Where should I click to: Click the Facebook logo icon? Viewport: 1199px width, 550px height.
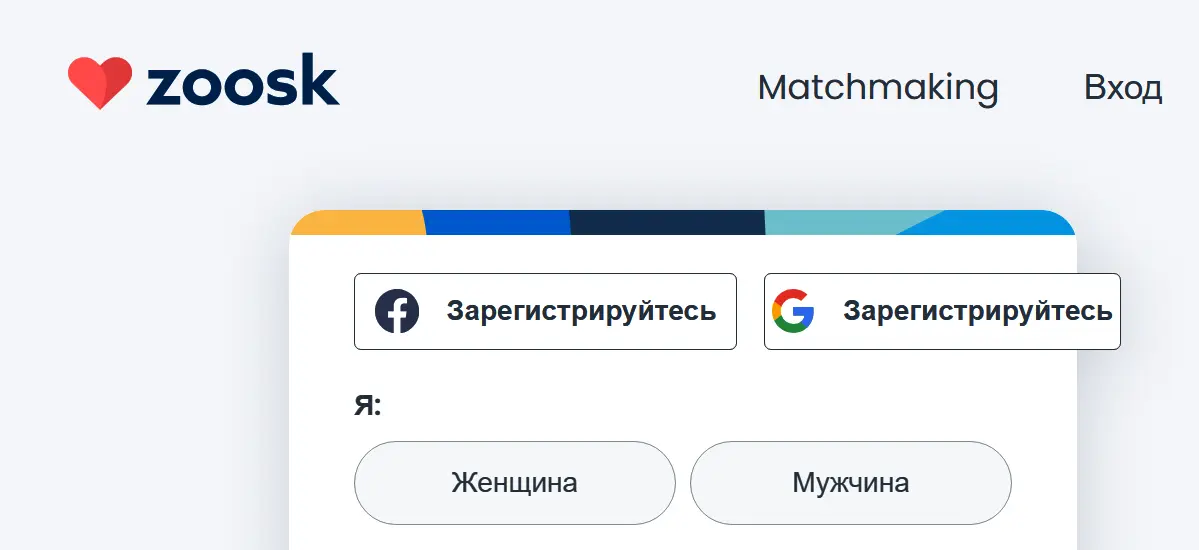point(397,311)
